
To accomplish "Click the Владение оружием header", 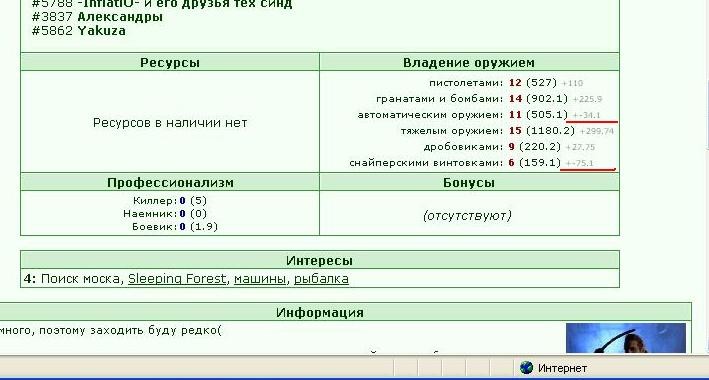I will click(x=469, y=62).
